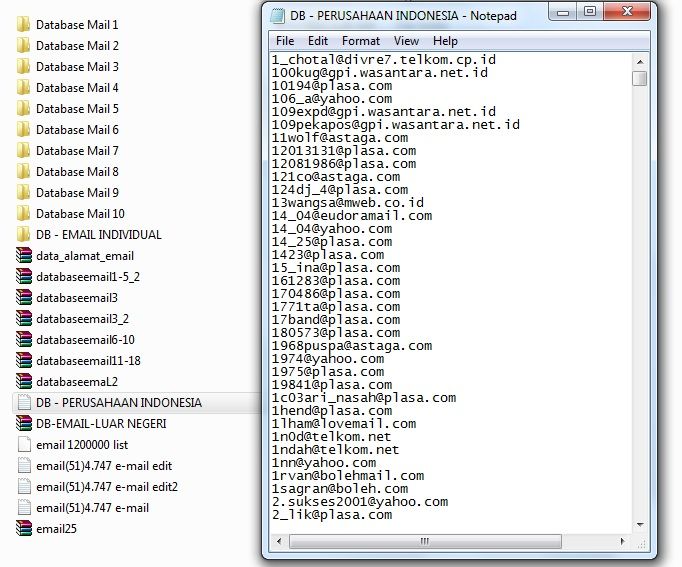
Task: Click the Database Mail 10 folder icon
Action: tap(24, 213)
